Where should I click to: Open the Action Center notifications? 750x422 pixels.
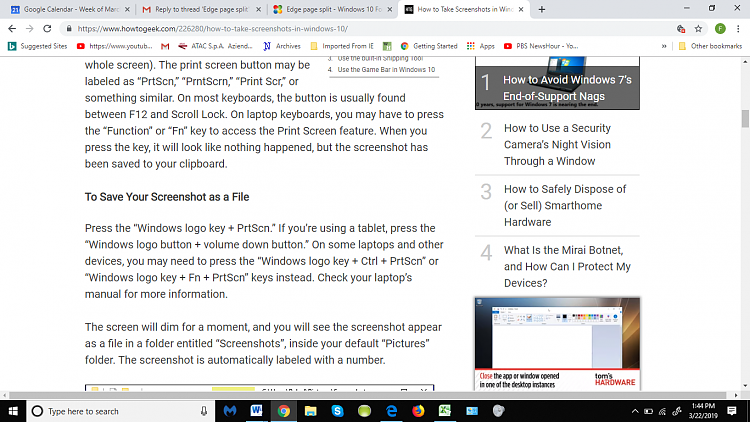pos(732,411)
